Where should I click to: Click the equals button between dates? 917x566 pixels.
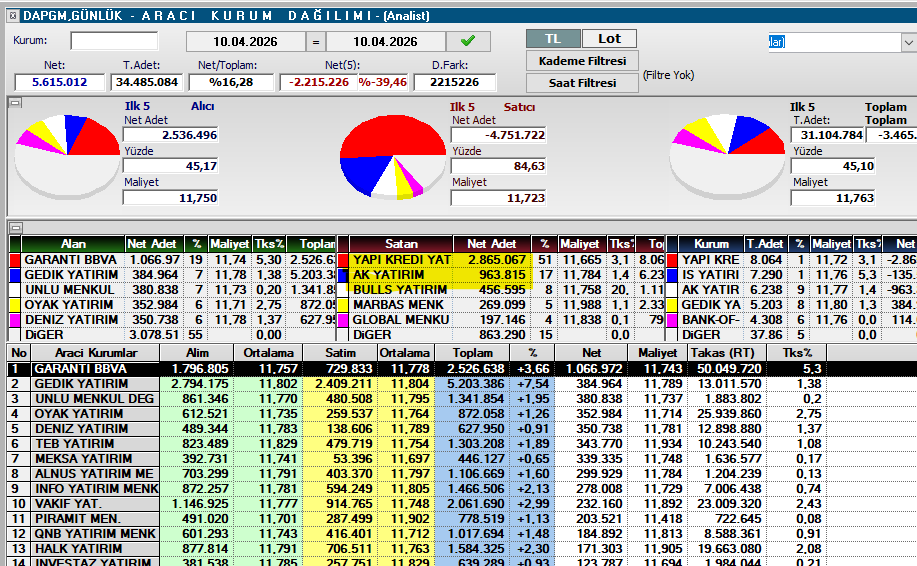point(316,42)
